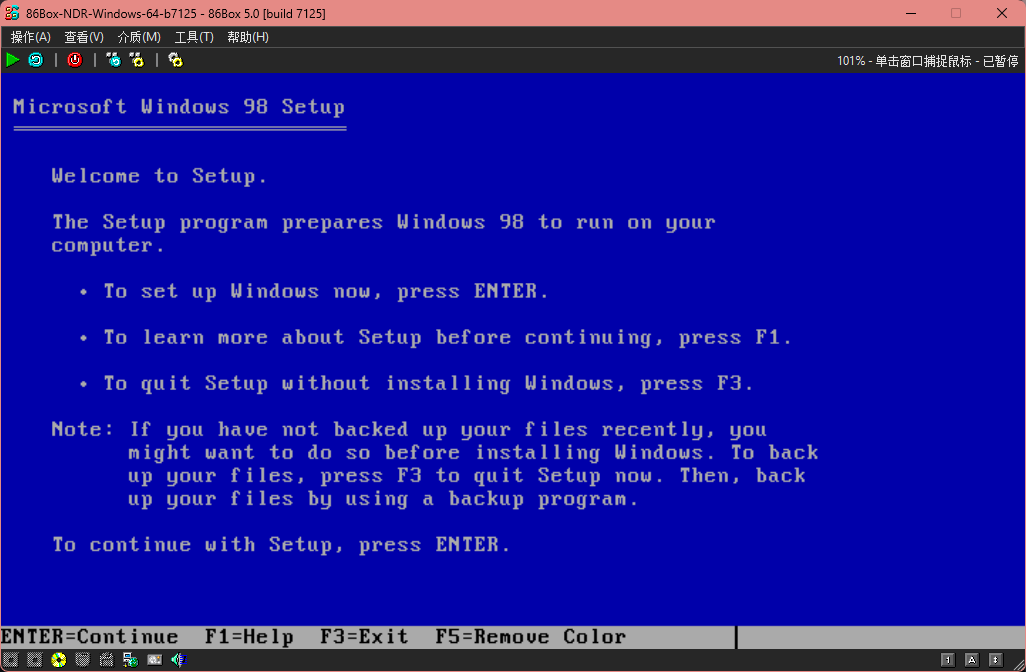Click the 86Box app icon in title bar

pyautogui.click(x=12, y=13)
